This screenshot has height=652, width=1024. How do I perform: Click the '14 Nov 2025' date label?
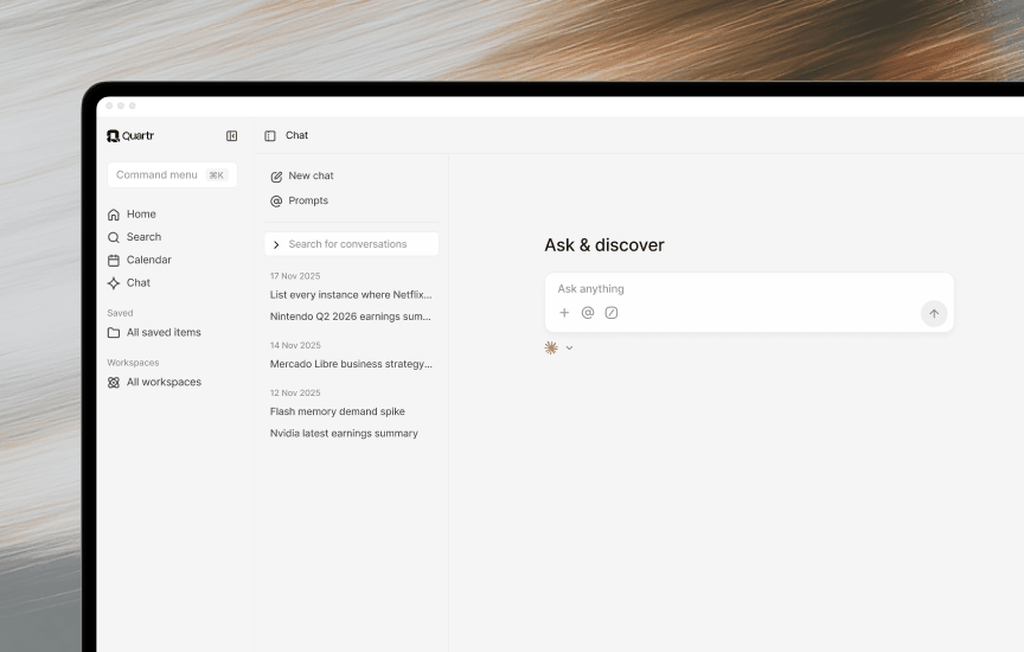point(295,346)
